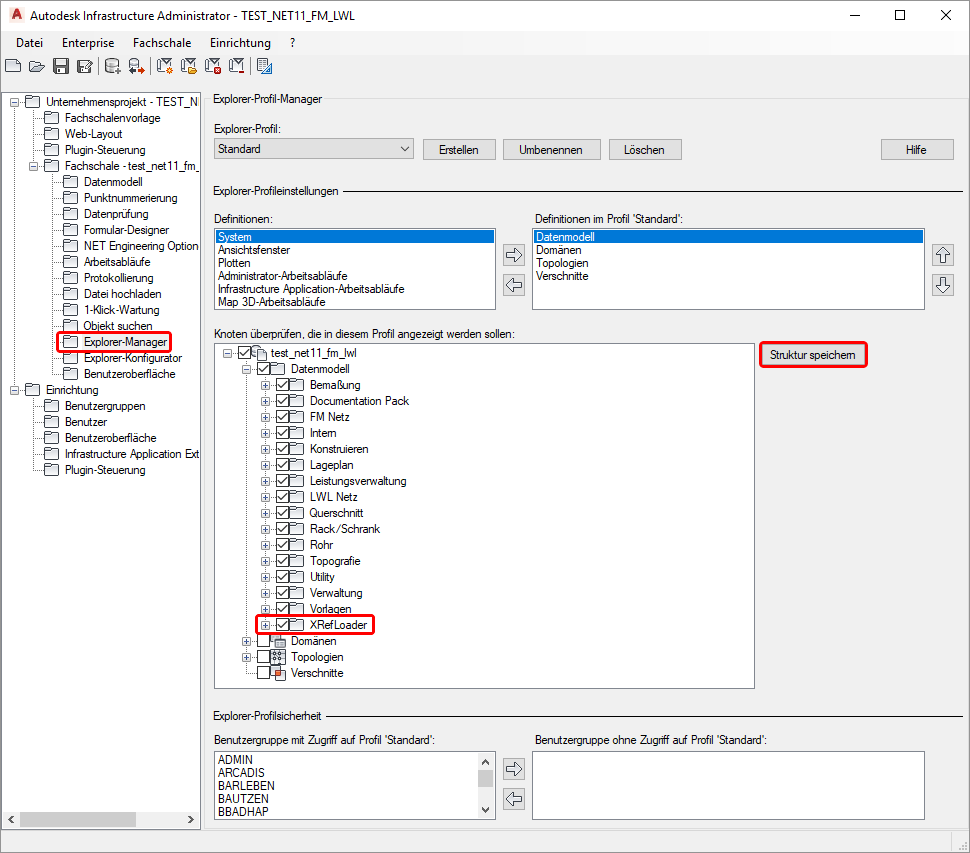Select Explorer-Manager in the project tree
The height and width of the screenshot is (853, 970).
(x=126, y=342)
